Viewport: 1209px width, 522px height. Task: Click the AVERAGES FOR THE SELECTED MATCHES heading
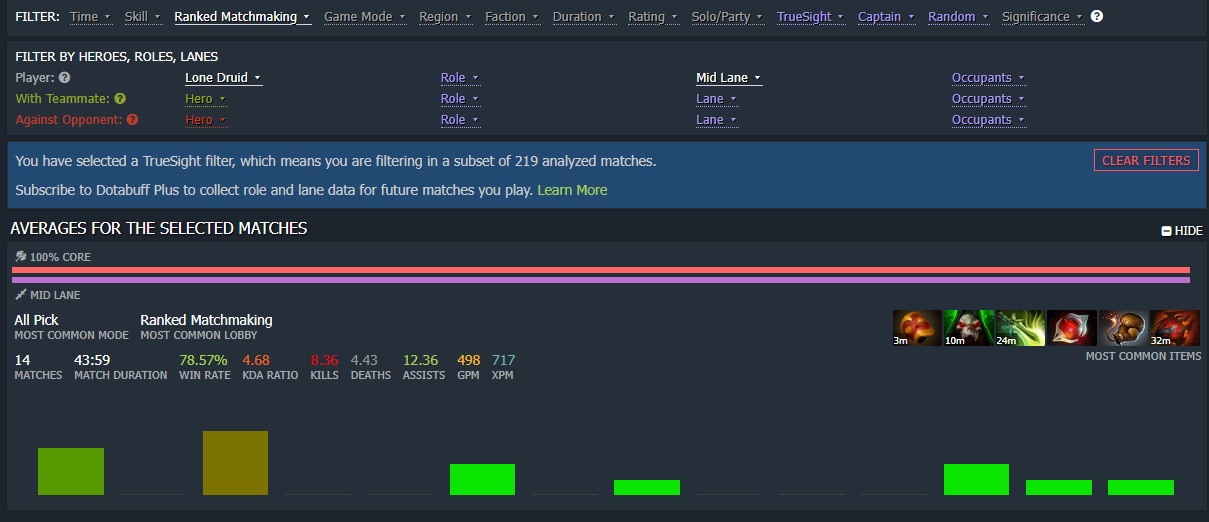click(158, 229)
